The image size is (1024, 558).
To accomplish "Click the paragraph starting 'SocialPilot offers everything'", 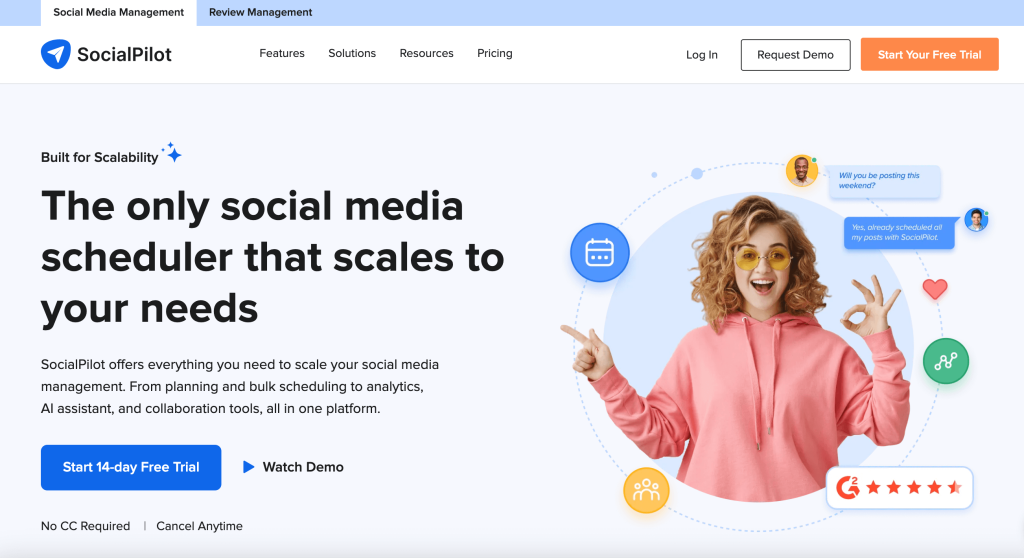I will click(x=240, y=386).
